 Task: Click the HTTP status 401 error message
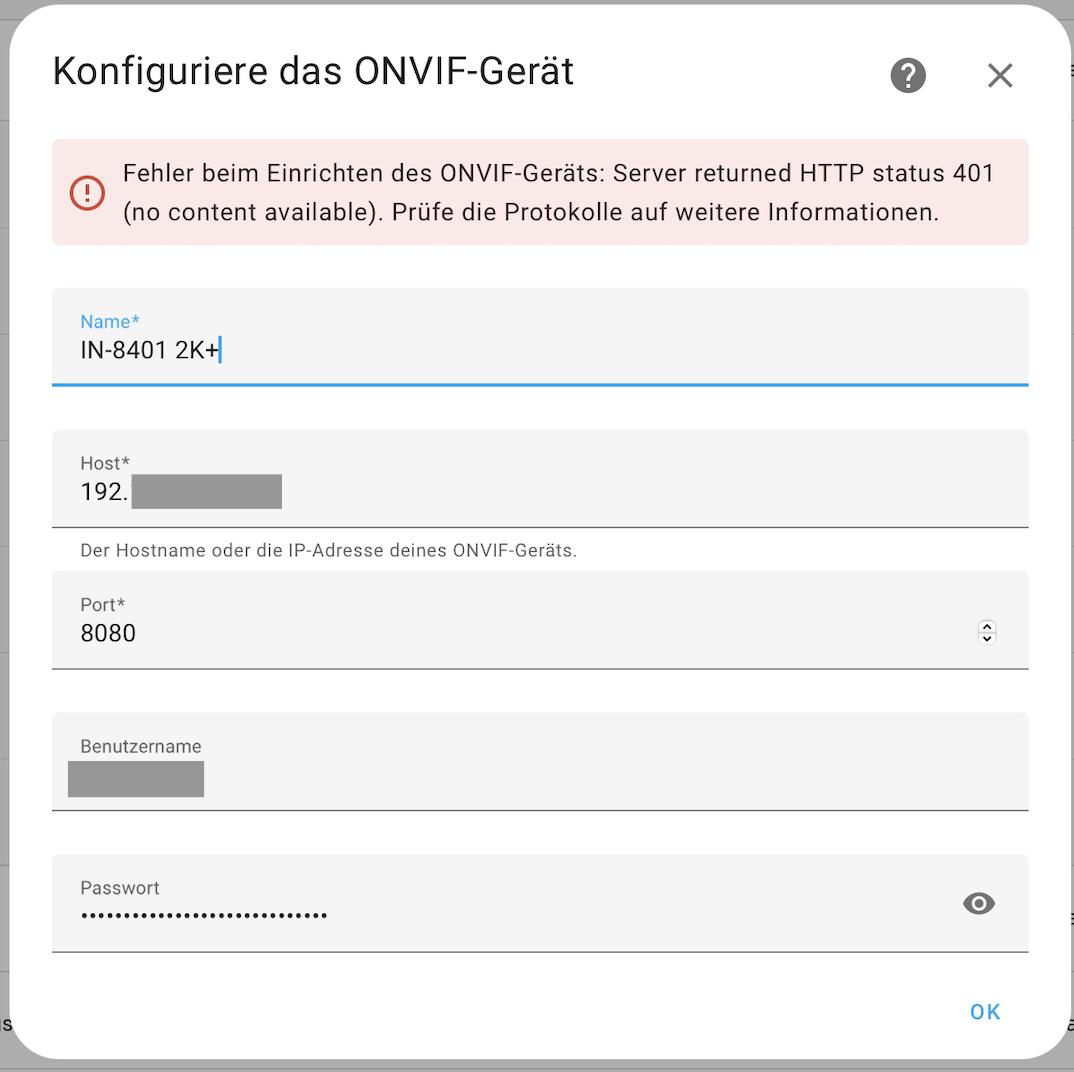click(558, 192)
